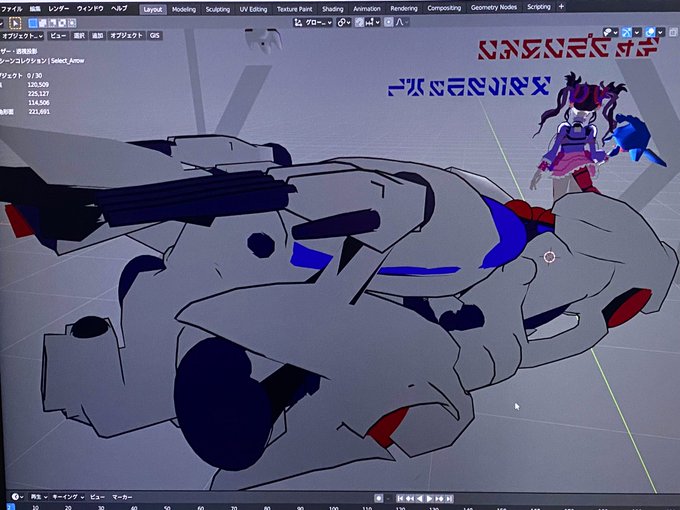
Task: Toggle the snap magnet button
Action: (360, 22)
